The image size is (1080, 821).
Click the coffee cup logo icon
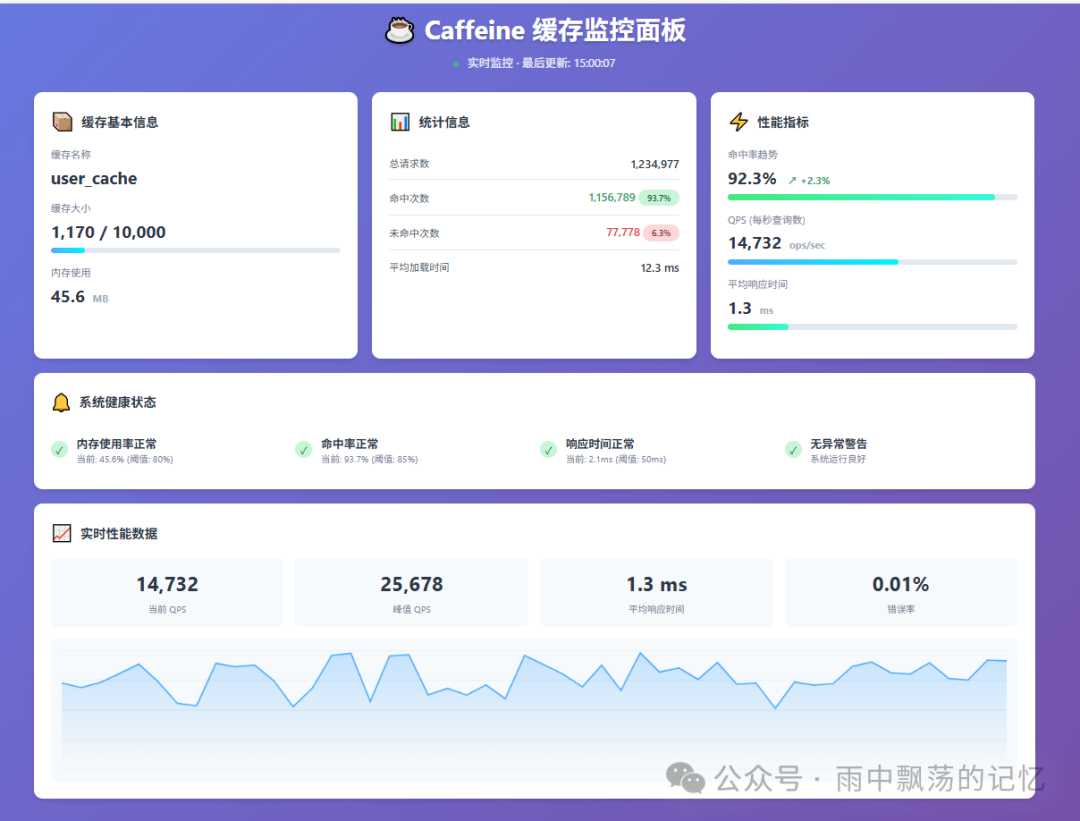pos(399,29)
